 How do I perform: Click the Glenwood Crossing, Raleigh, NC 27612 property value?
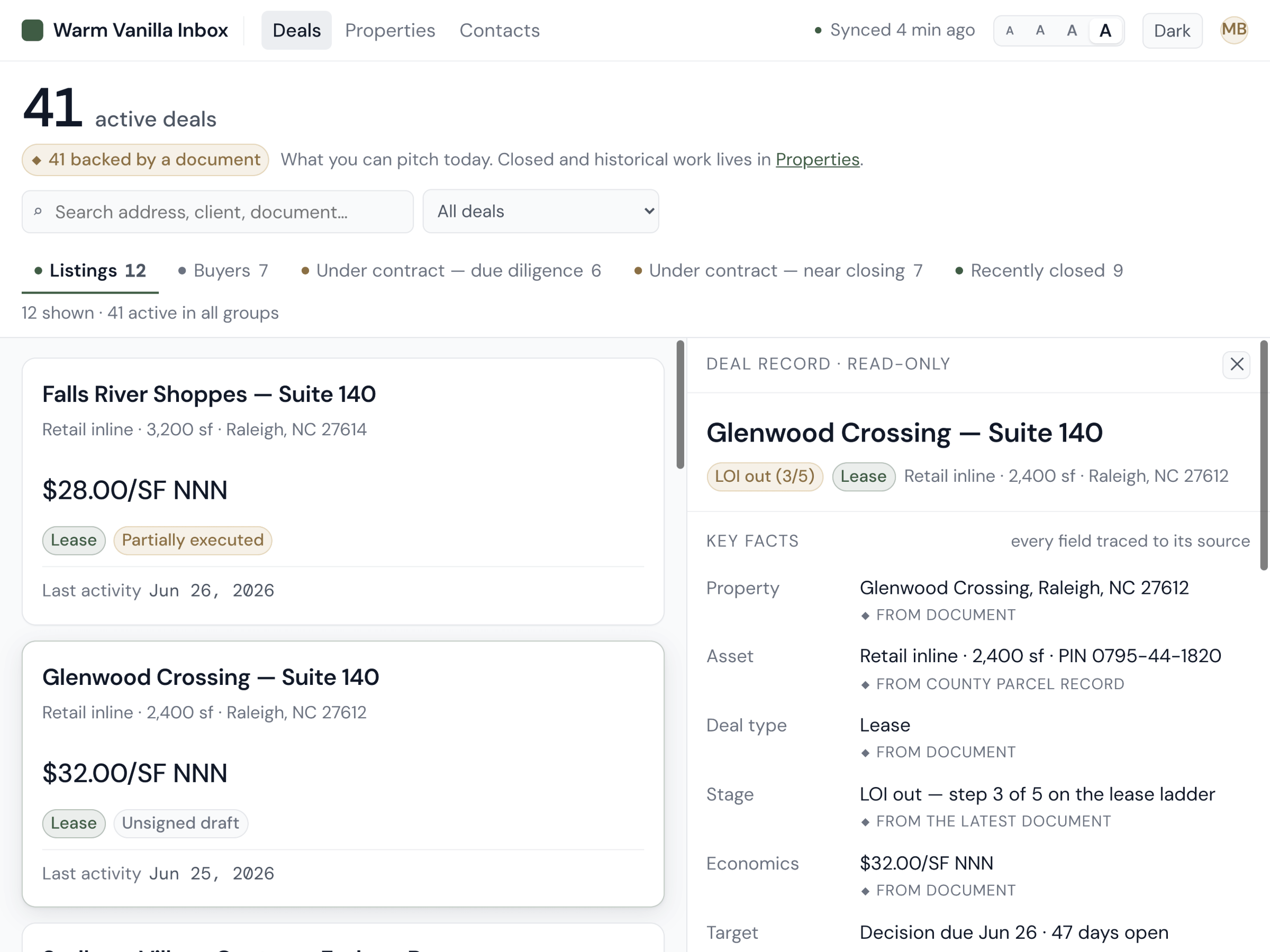coord(1024,588)
